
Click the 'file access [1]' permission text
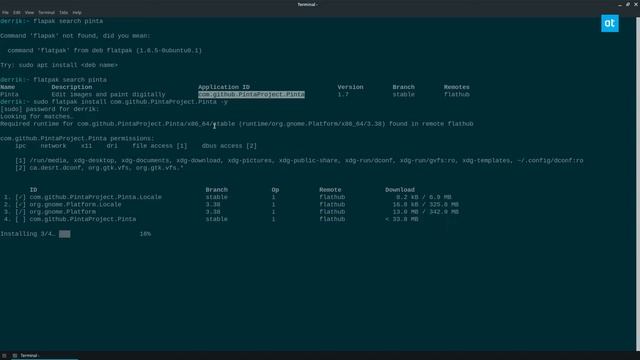(x=160, y=146)
